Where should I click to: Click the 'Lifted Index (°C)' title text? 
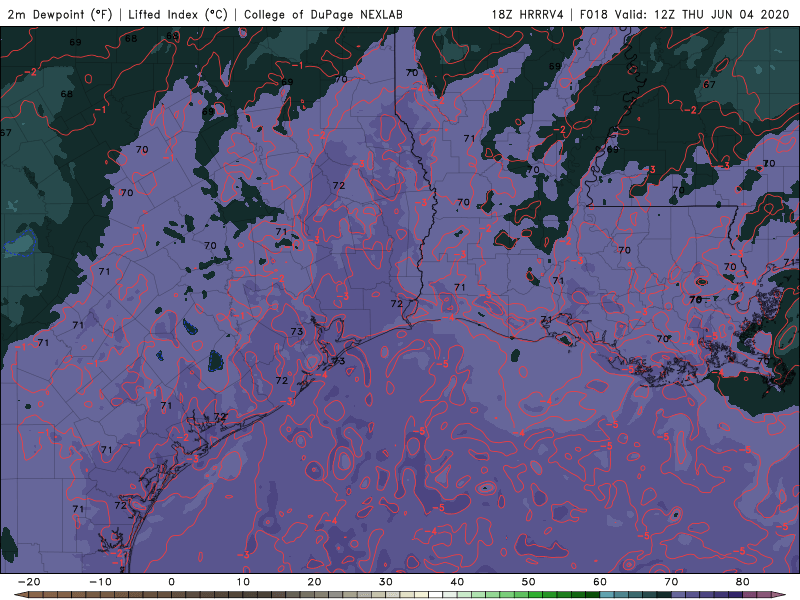[178, 14]
